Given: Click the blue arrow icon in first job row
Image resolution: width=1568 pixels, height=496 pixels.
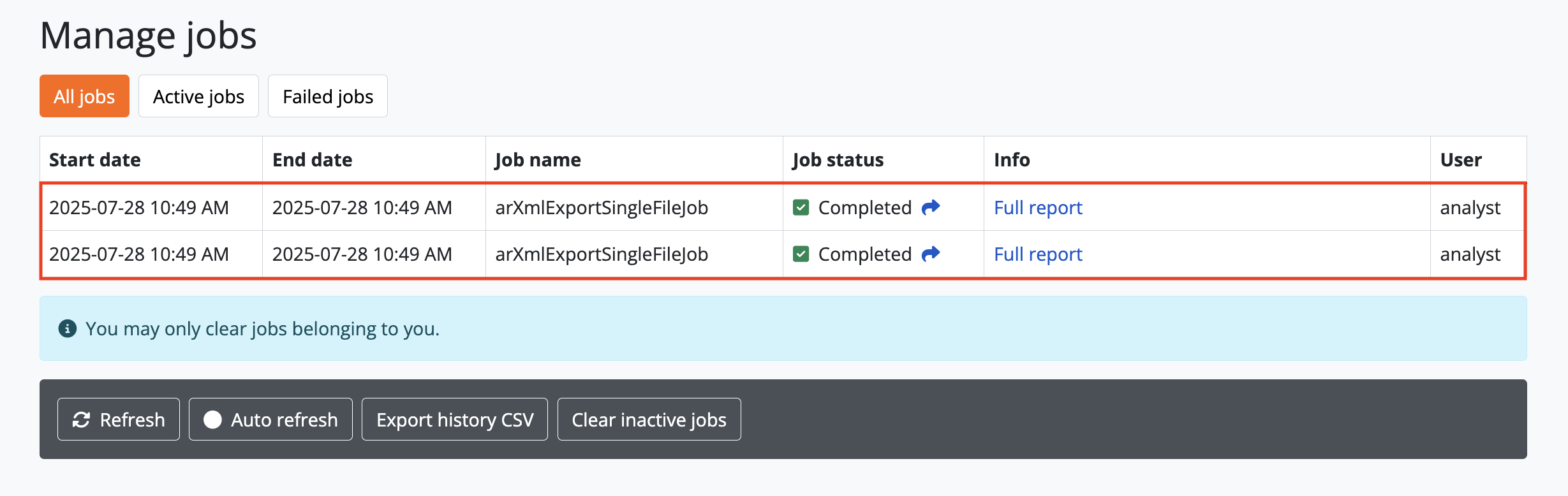Looking at the screenshot, I should point(931,207).
